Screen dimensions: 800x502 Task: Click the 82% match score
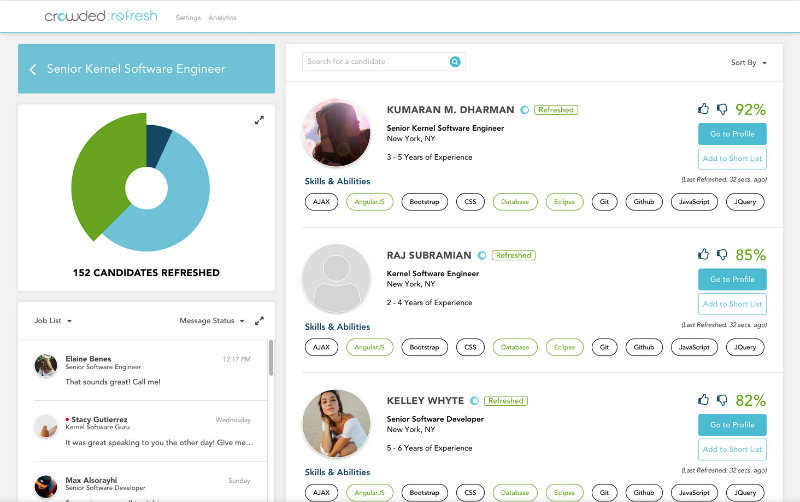coord(751,400)
